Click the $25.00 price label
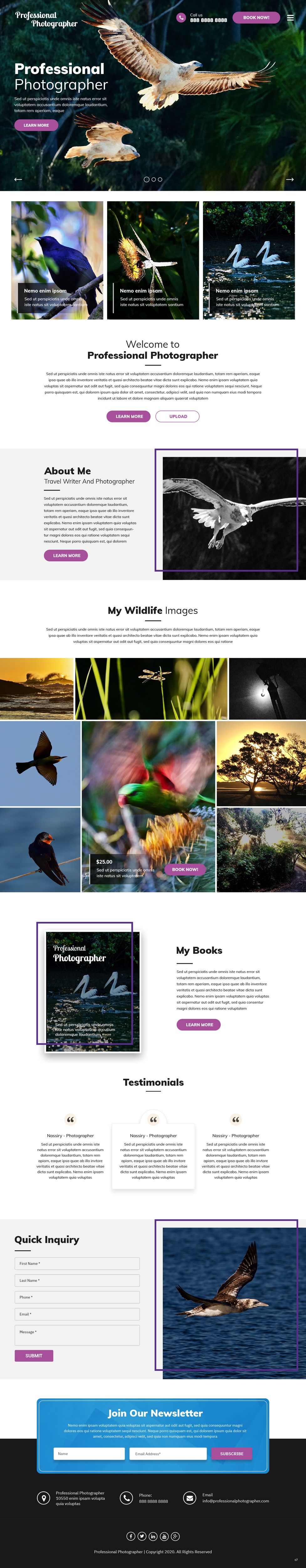The width and height of the screenshot is (306, 1568). [x=104, y=862]
